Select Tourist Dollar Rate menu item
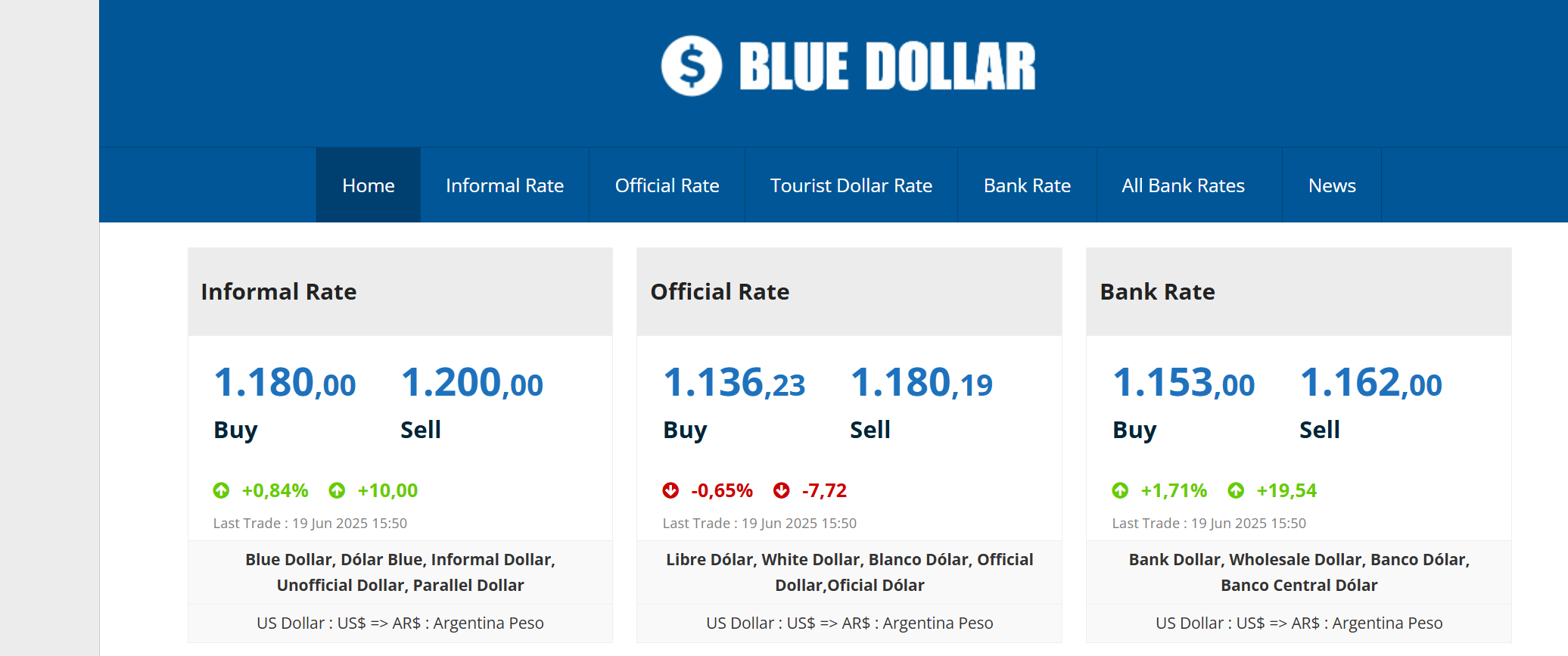The image size is (1568, 656). [x=851, y=185]
